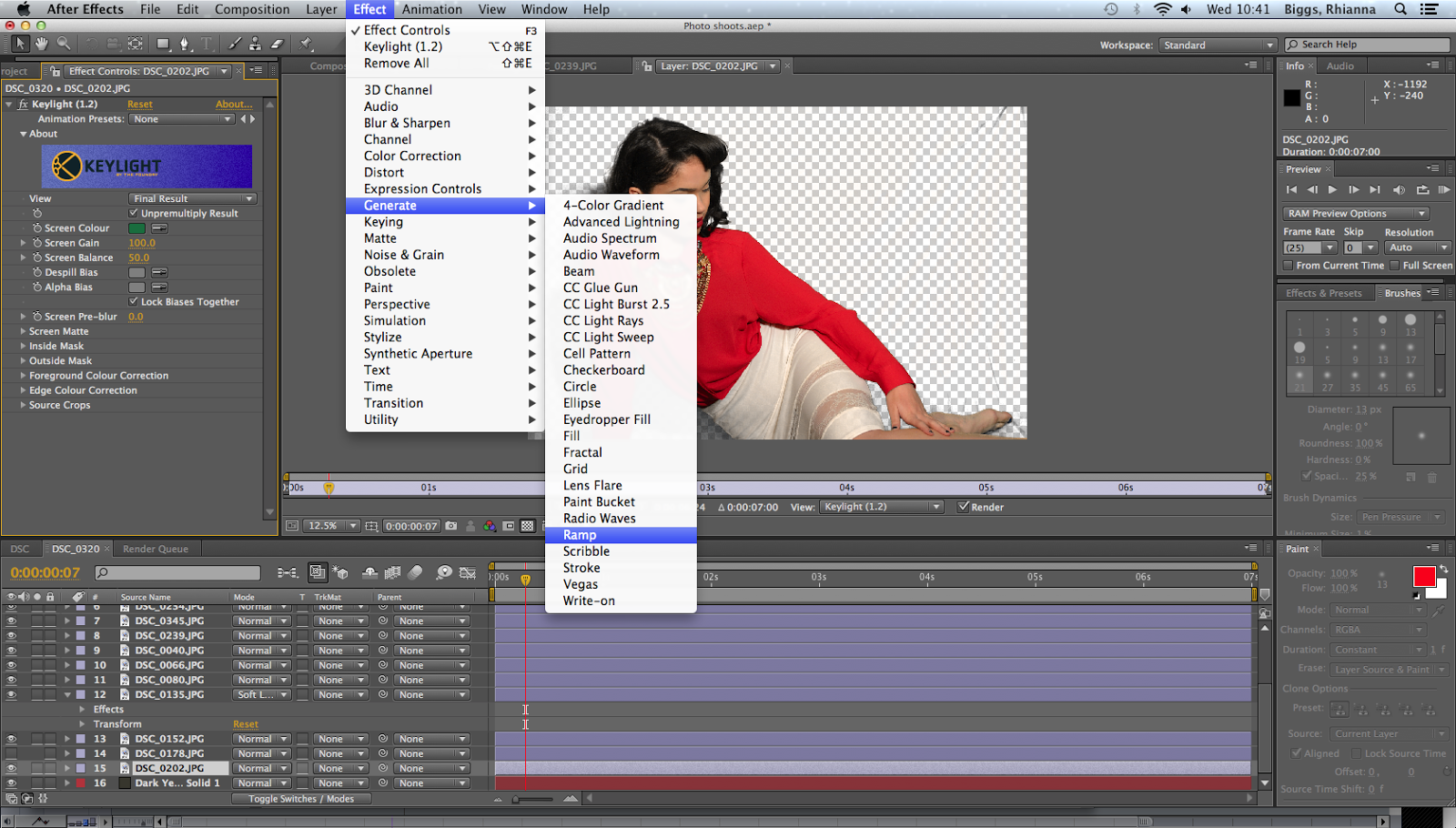Click the timeline Frame Blending icon
This screenshot has width=1456, height=828.
393,572
